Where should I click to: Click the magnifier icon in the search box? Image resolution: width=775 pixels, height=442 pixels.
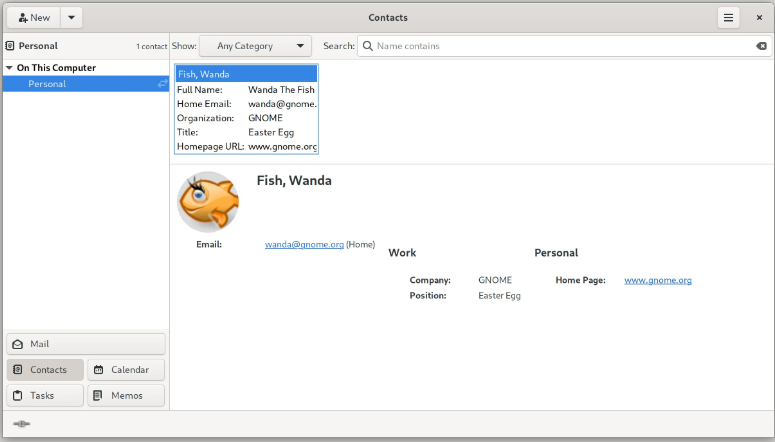pyautogui.click(x=367, y=46)
